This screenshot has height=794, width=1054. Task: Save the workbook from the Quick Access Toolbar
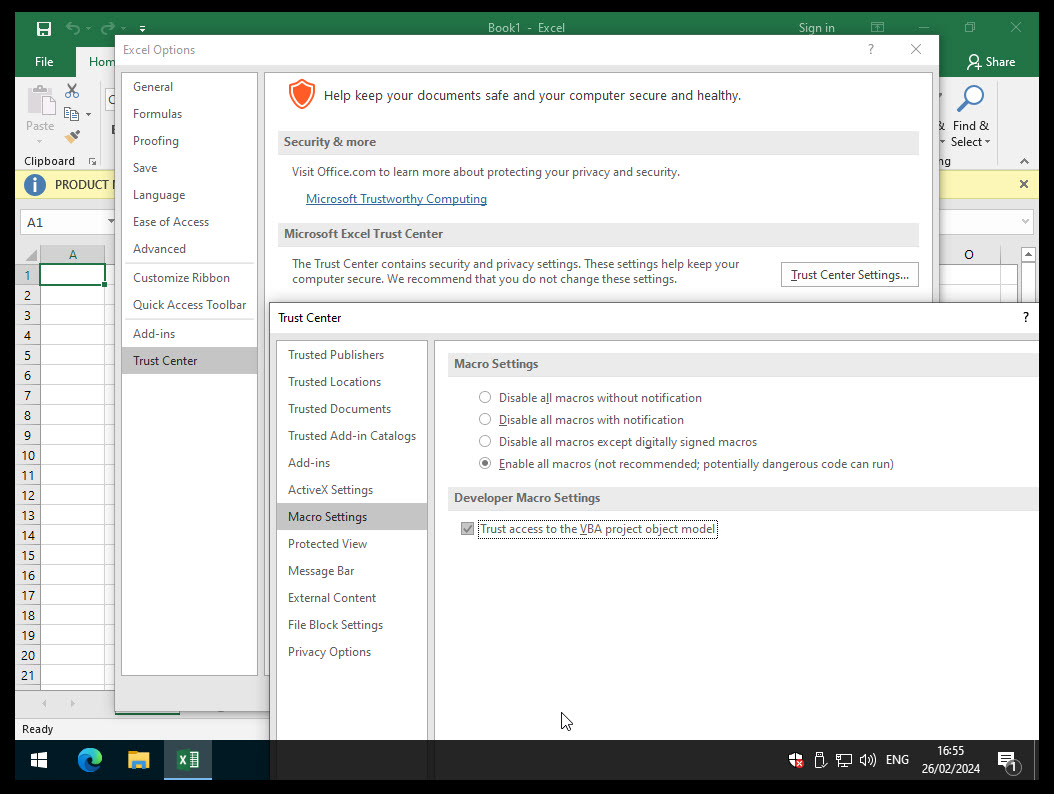tap(43, 28)
